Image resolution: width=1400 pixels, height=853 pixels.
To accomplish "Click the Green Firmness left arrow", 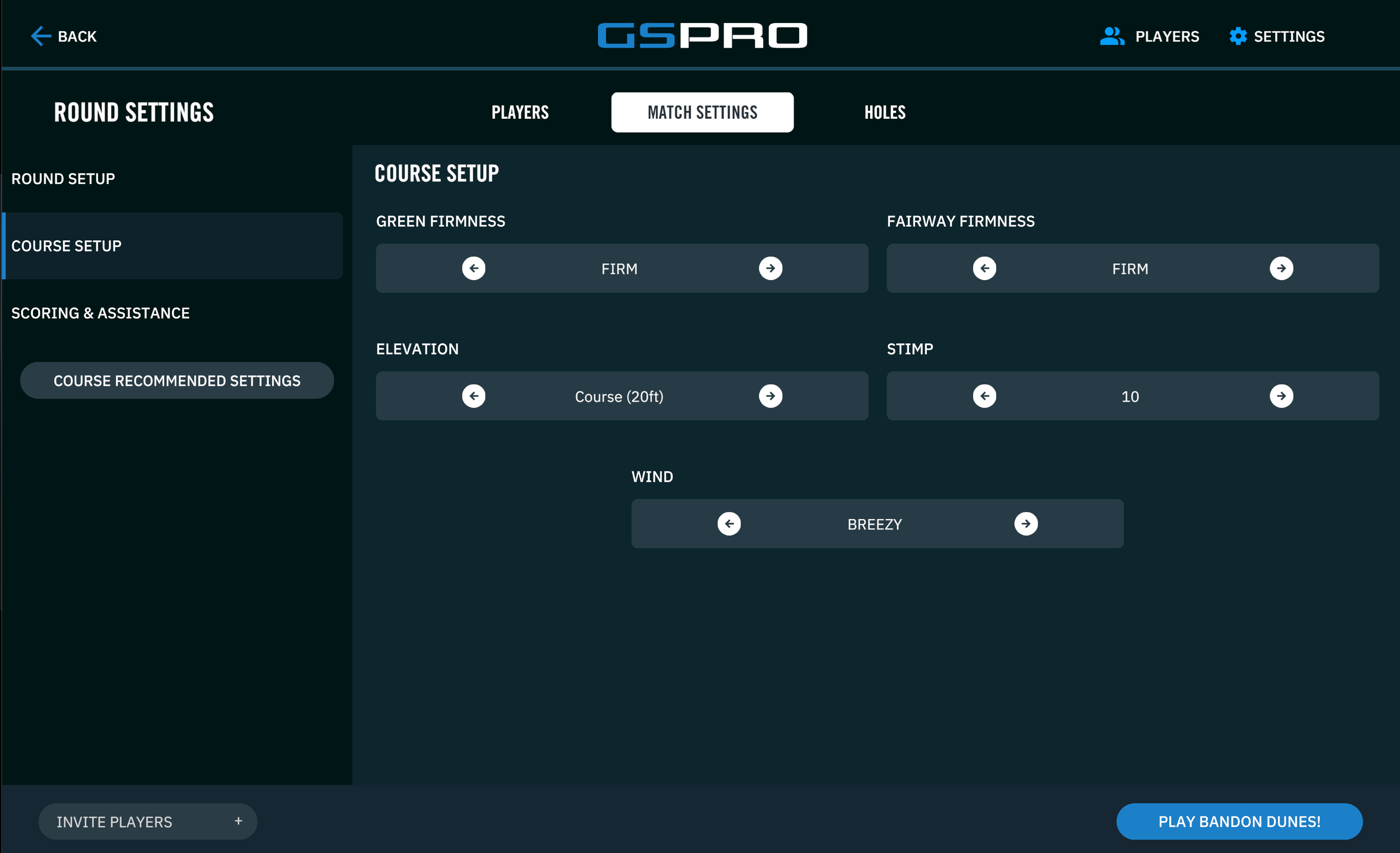I will (x=473, y=268).
